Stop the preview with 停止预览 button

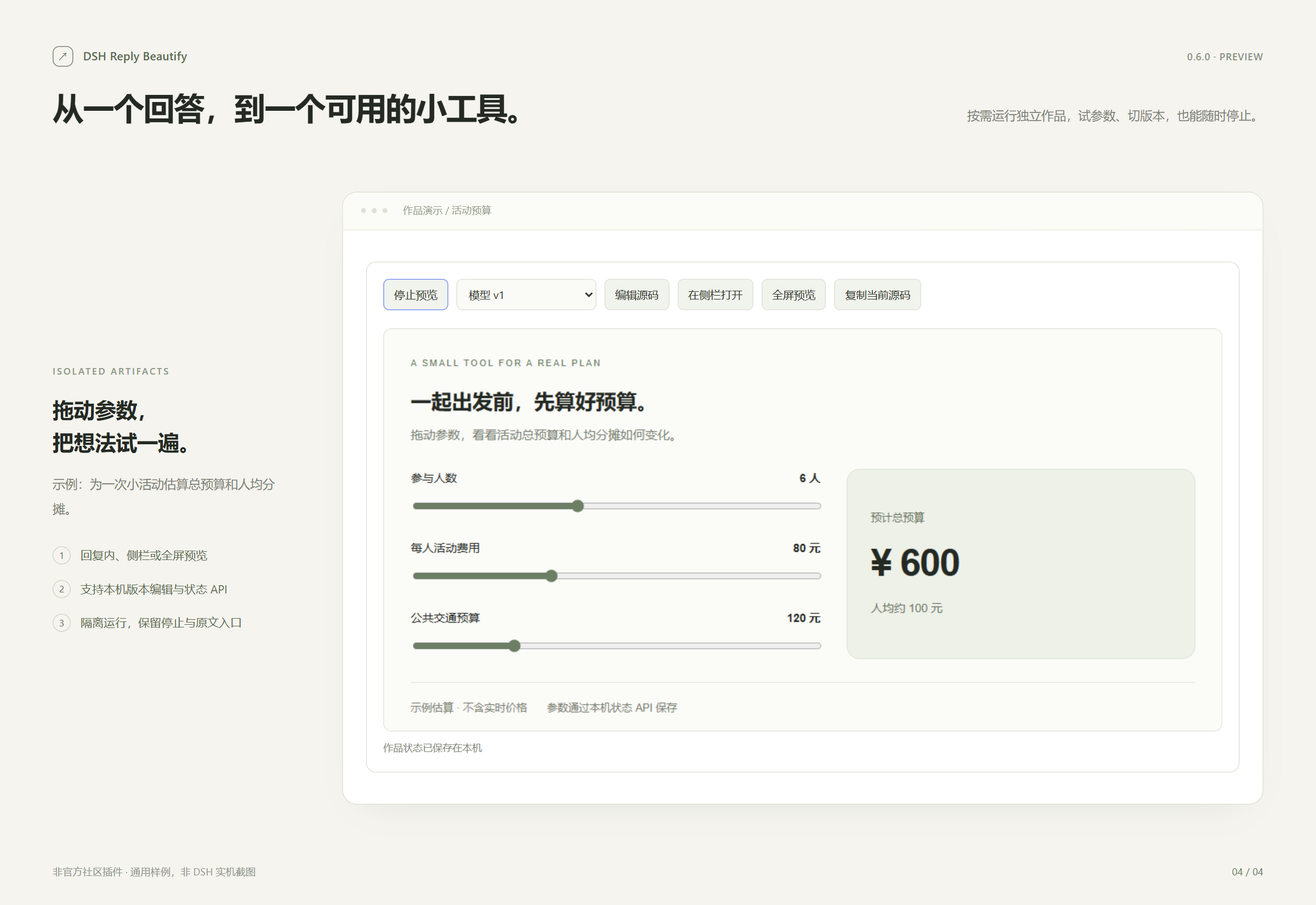[x=416, y=295]
